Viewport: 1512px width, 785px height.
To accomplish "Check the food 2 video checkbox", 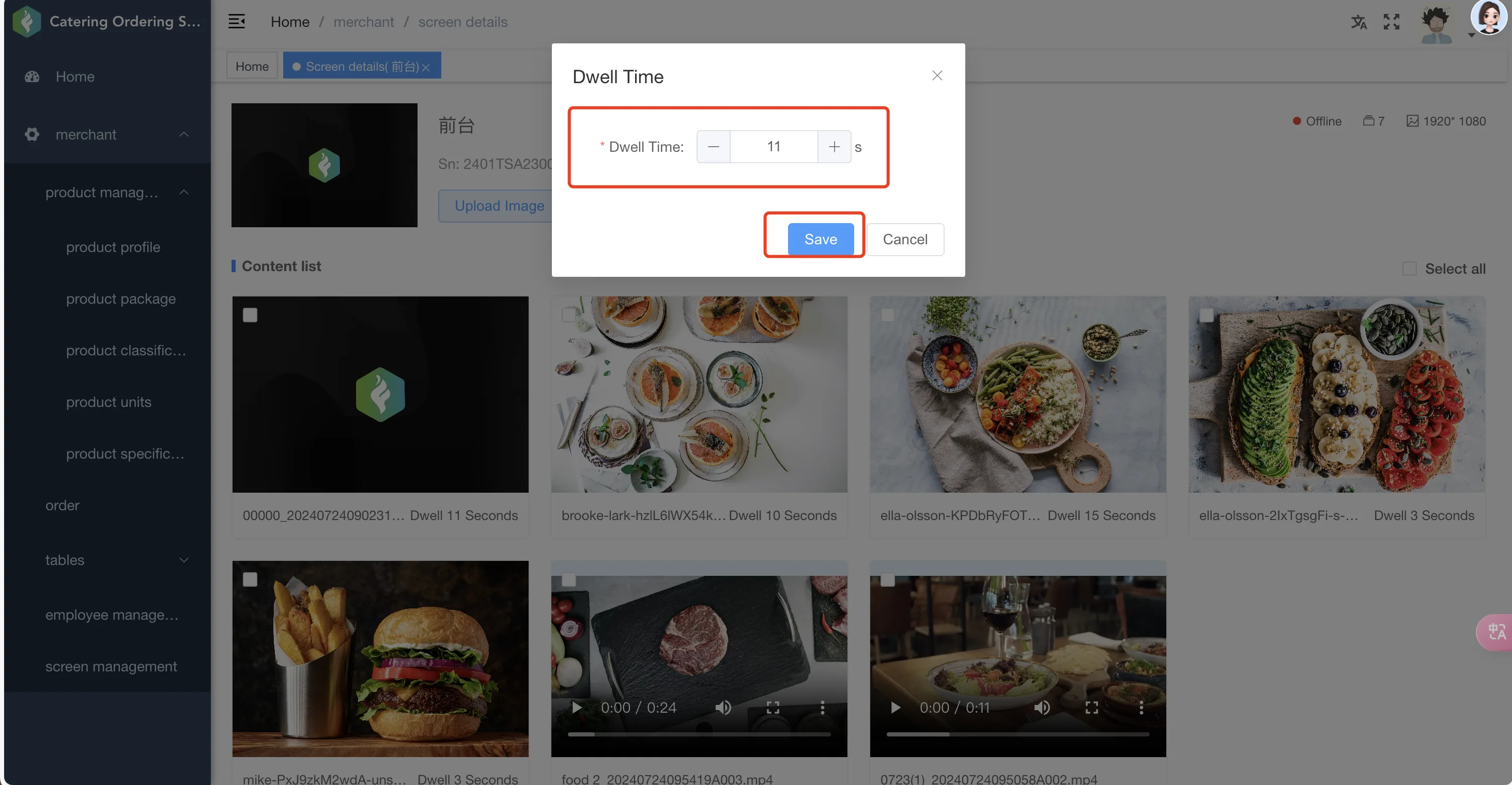I will coord(569,579).
